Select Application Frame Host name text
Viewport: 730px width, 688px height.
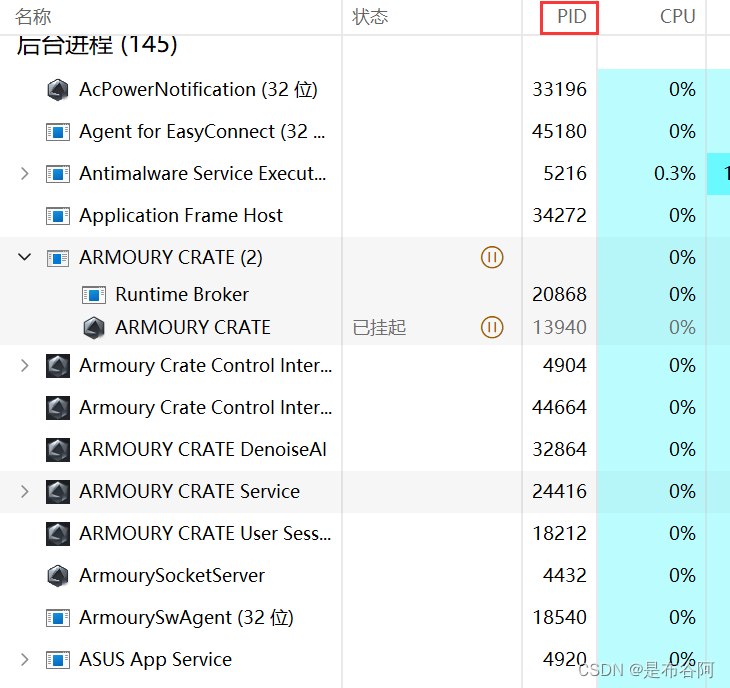(x=181, y=216)
